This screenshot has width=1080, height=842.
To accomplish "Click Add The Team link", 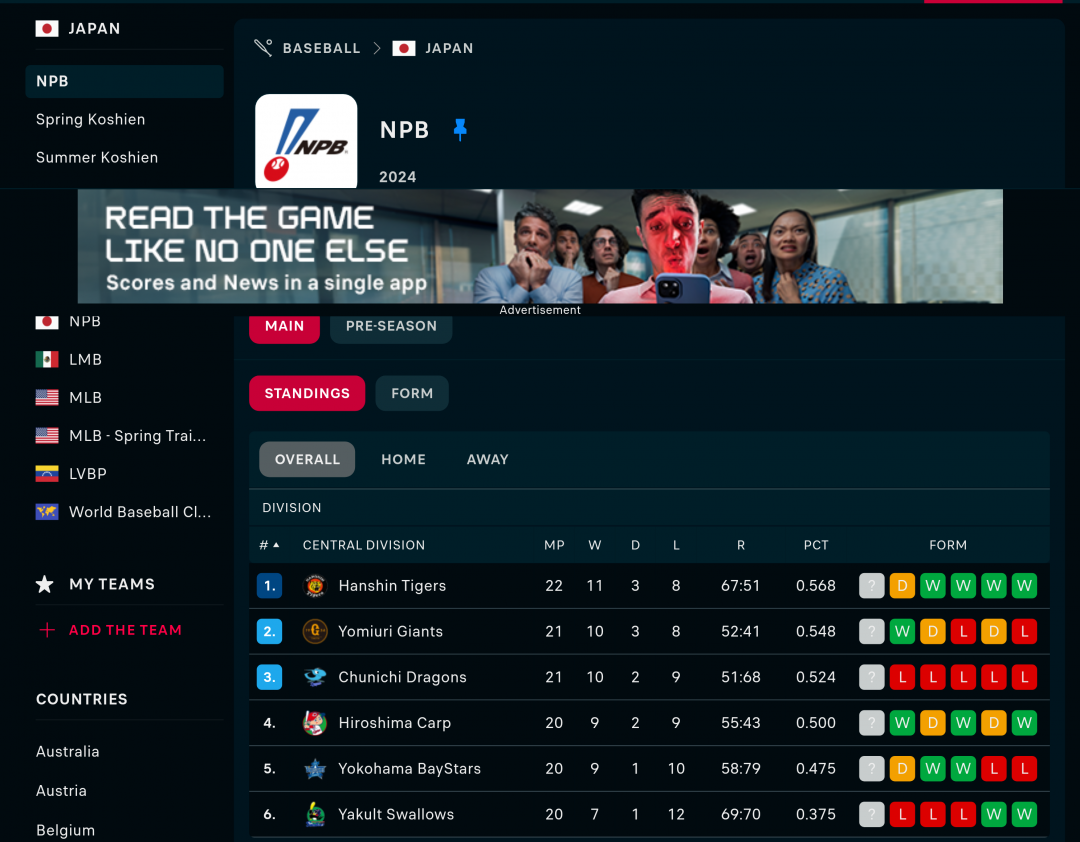I will click(125, 630).
